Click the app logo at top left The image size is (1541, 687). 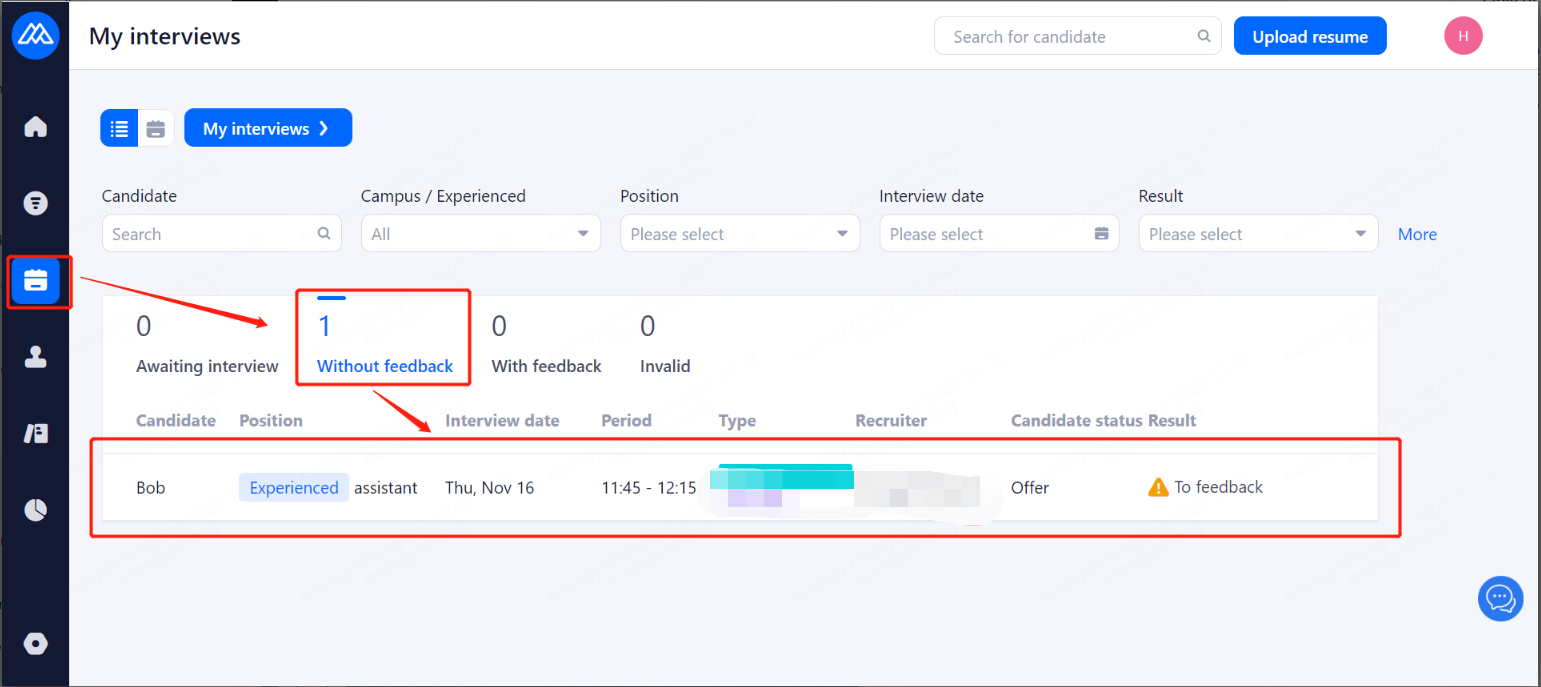point(36,37)
